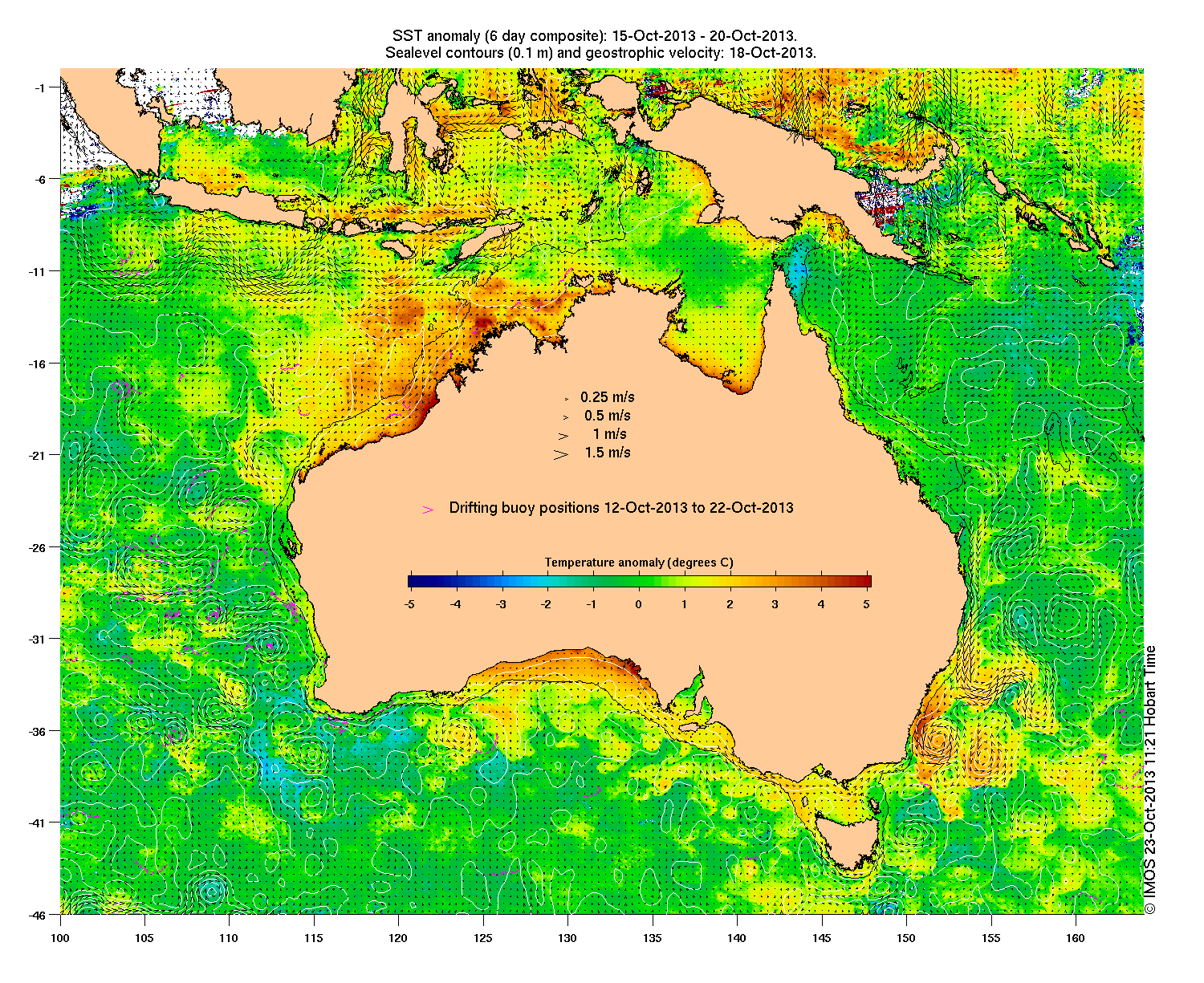This screenshot has height=983, width=1204.
Task: Click the '1.5 m/s' legend label
Action: coord(608,453)
